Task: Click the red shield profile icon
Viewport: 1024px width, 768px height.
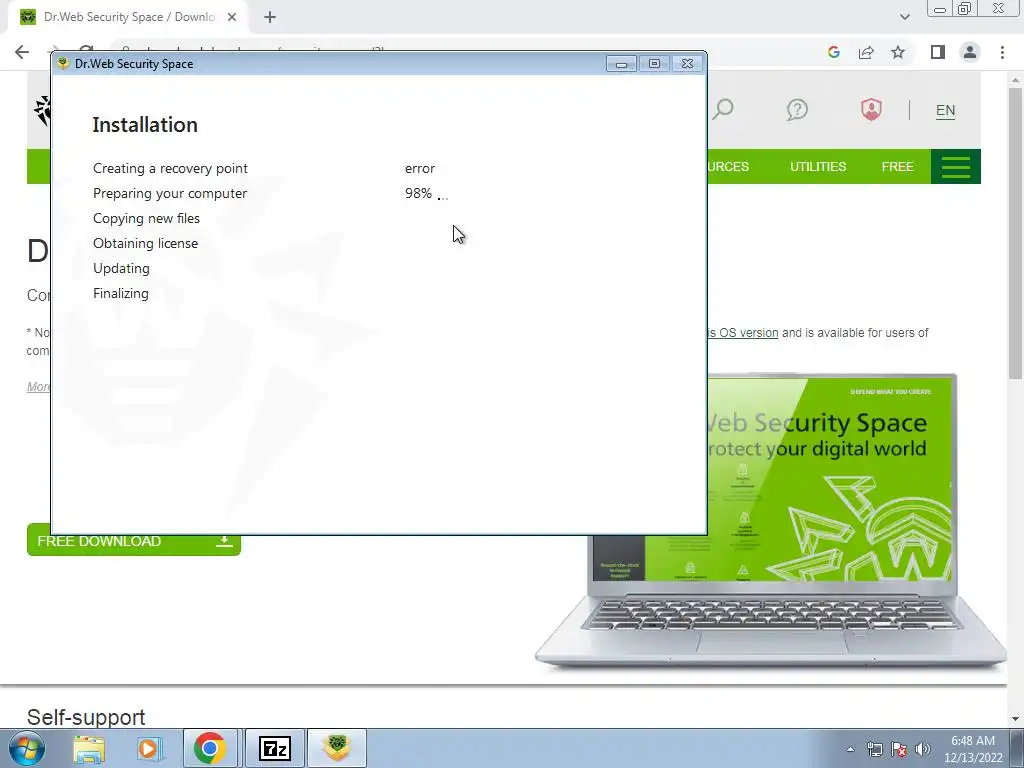Action: pyautogui.click(x=871, y=109)
